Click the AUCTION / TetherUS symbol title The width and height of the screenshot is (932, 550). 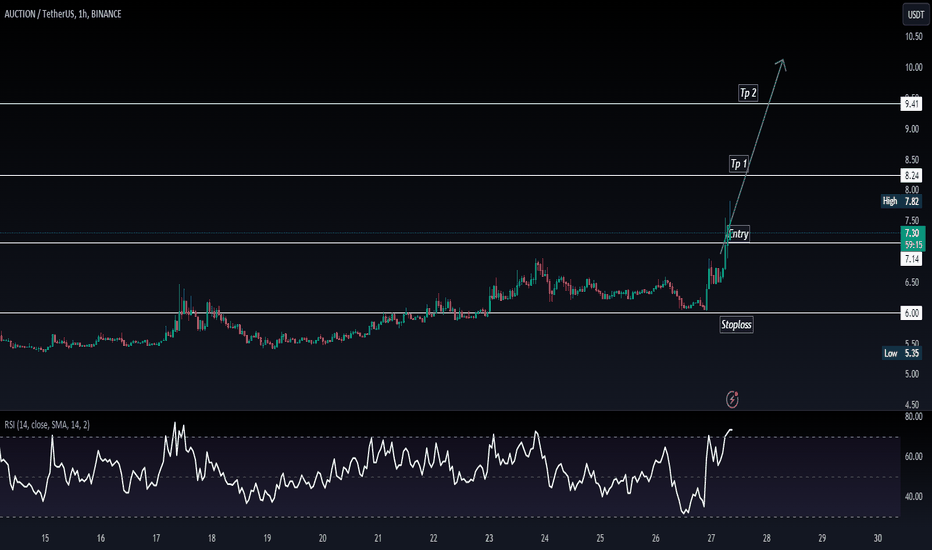coord(63,14)
